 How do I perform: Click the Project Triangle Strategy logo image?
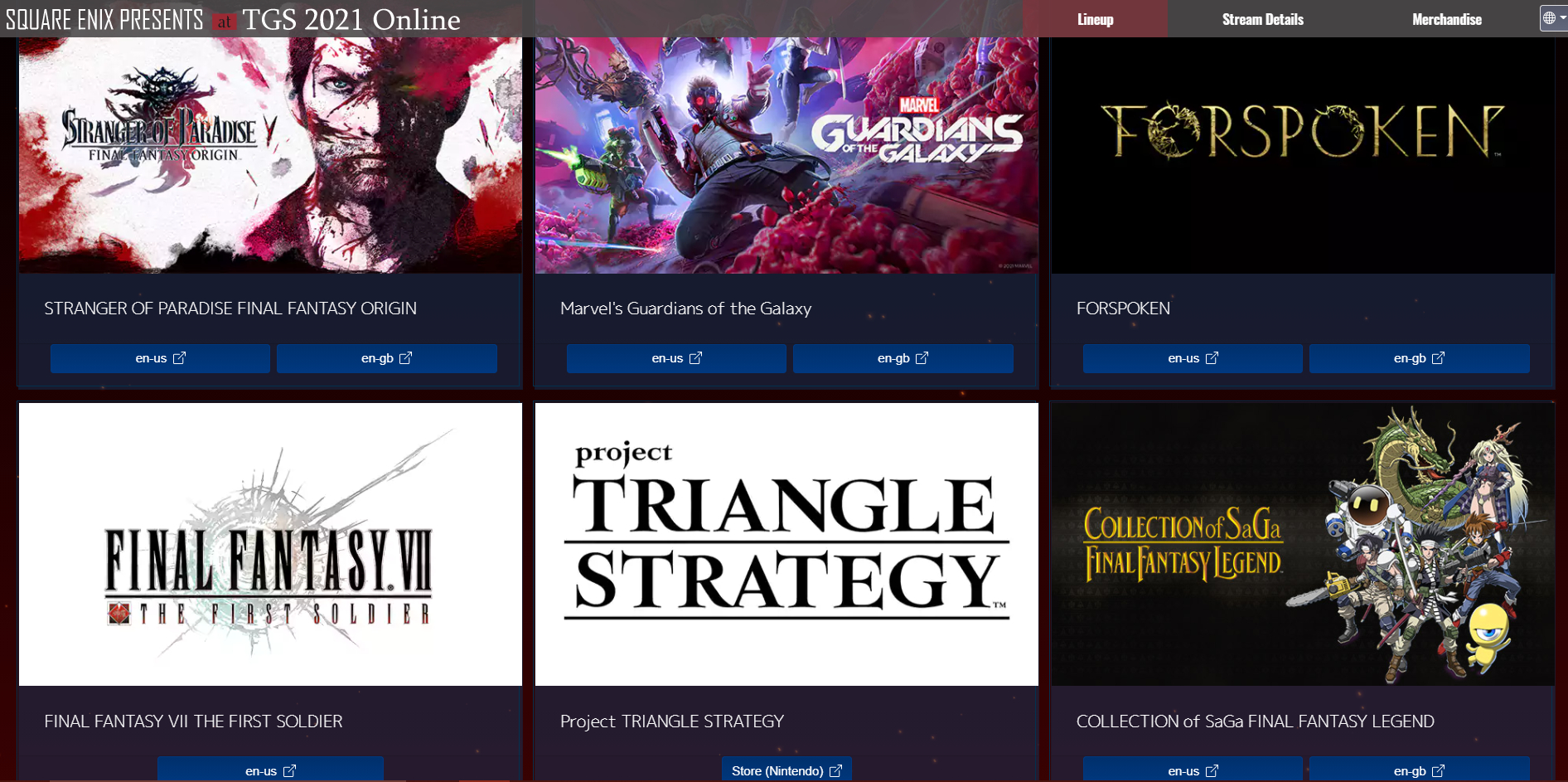(x=786, y=544)
